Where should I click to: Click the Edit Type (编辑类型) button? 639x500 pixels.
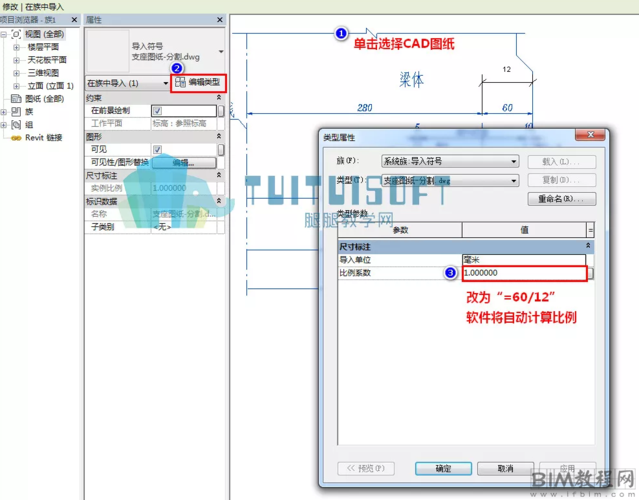(x=198, y=83)
